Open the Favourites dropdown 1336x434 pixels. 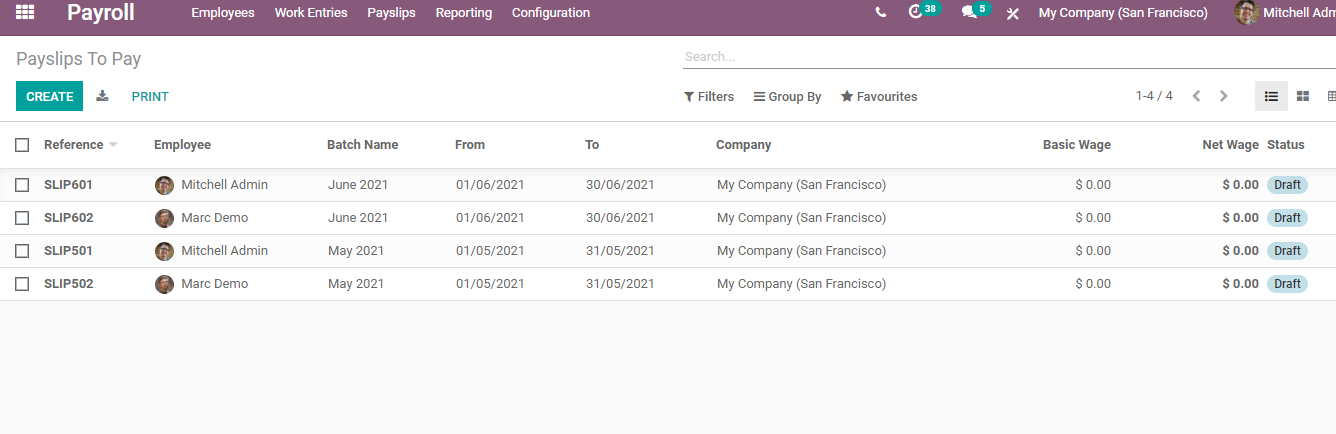tap(879, 97)
